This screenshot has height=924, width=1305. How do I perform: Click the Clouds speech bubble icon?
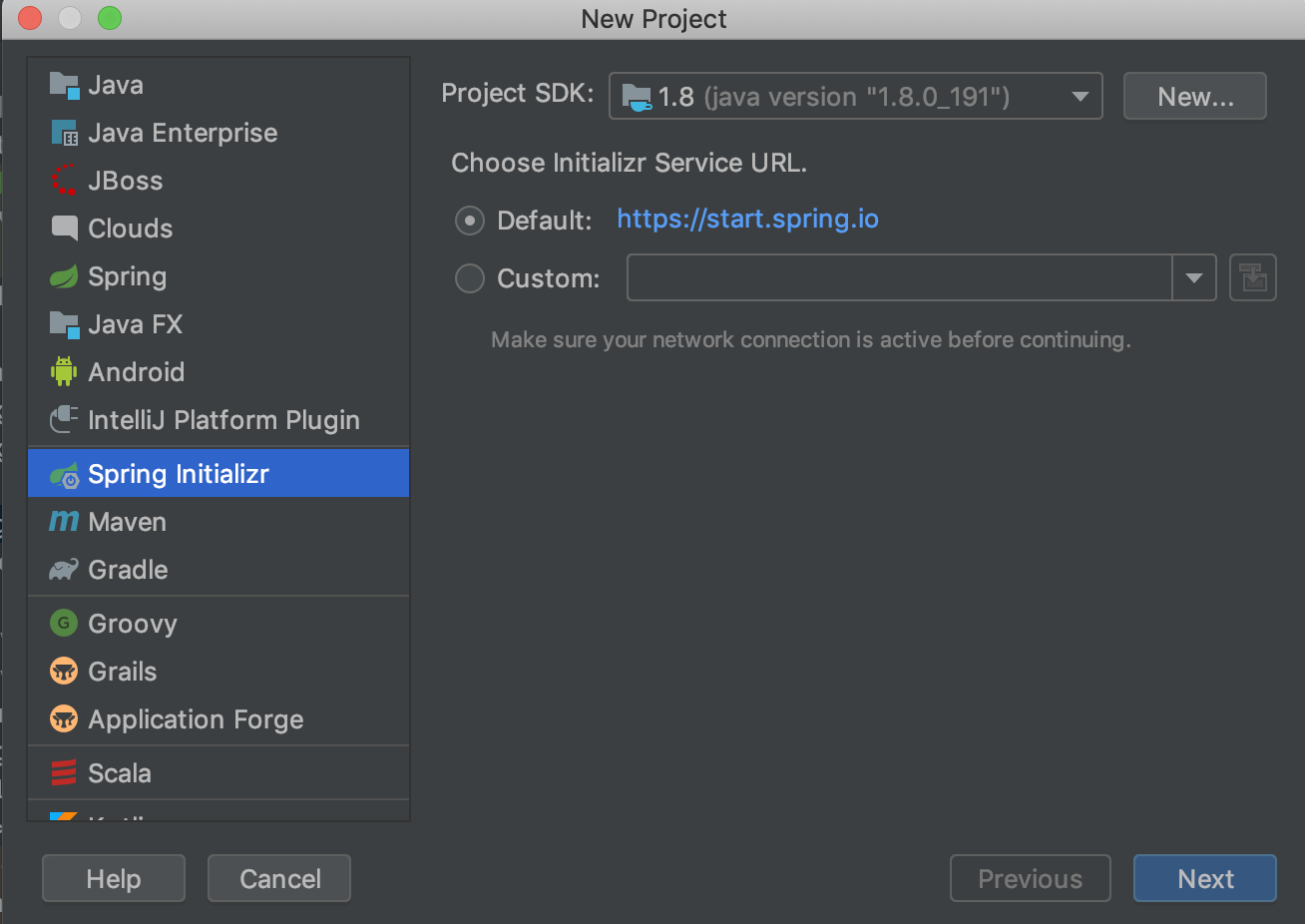click(x=64, y=229)
